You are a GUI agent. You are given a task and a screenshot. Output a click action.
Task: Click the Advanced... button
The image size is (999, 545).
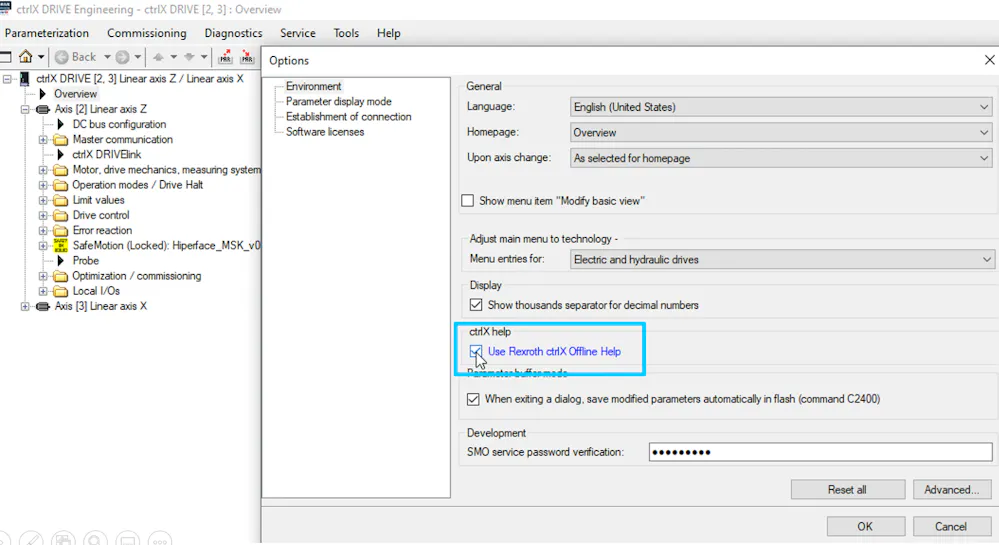[x=951, y=490]
